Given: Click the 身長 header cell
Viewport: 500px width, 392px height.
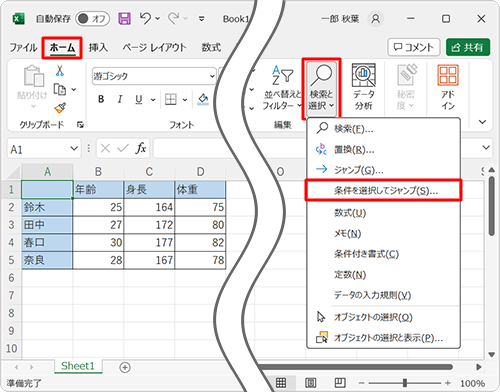Looking at the screenshot, I should click(149, 190).
